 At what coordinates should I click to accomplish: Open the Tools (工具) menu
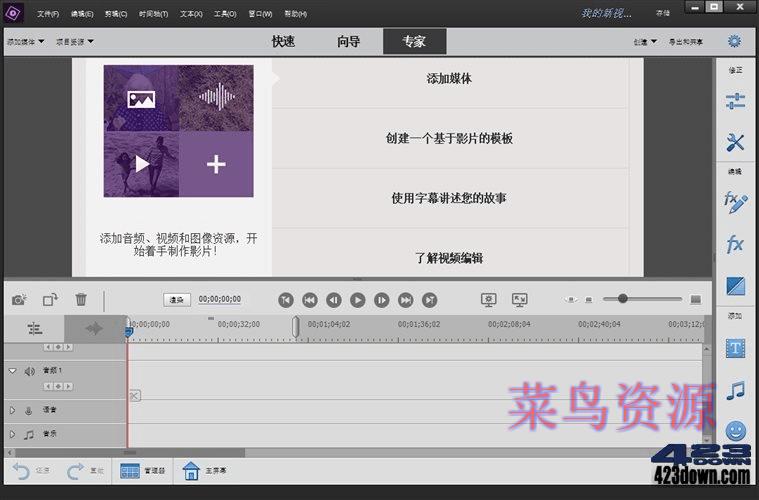pyautogui.click(x=225, y=14)
